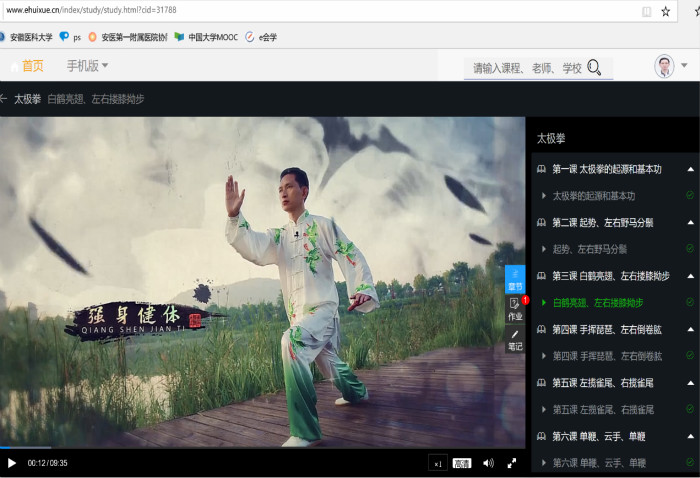Screen dimensions: 700x478
Task: Change playback speed x1 button
Action: (x=438, y=463)
